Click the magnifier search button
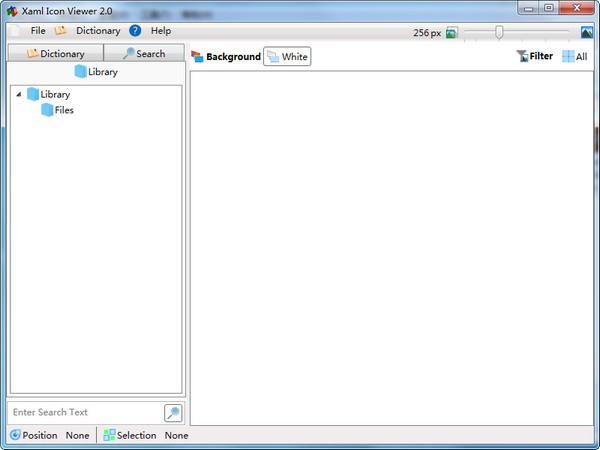 click(173, 413)
